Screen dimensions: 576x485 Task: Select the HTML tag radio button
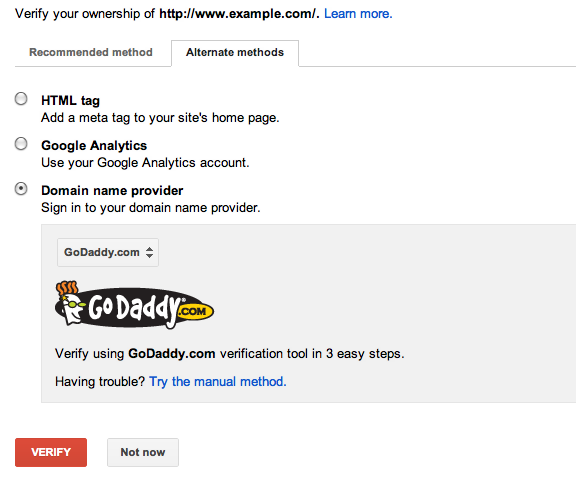pyautogui.click(x=21, y=99)
